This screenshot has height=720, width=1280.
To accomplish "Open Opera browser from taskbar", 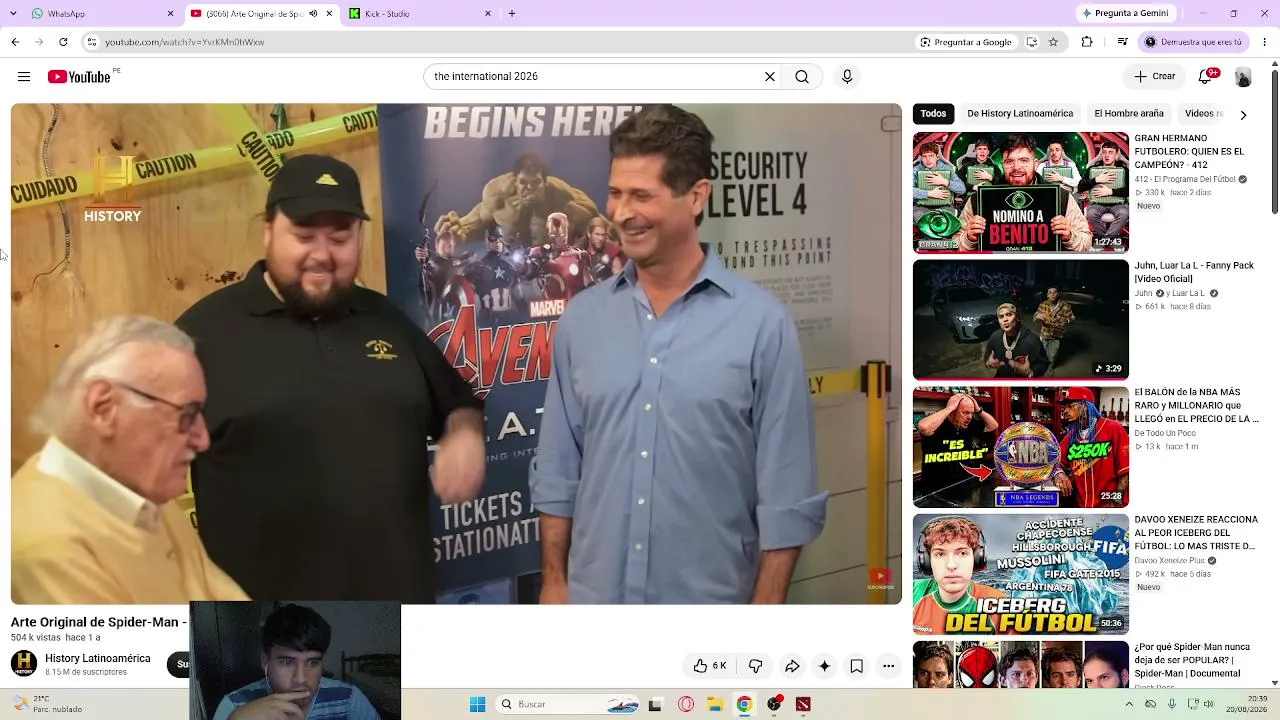I will pyautogui.click(x=686, y=704).
